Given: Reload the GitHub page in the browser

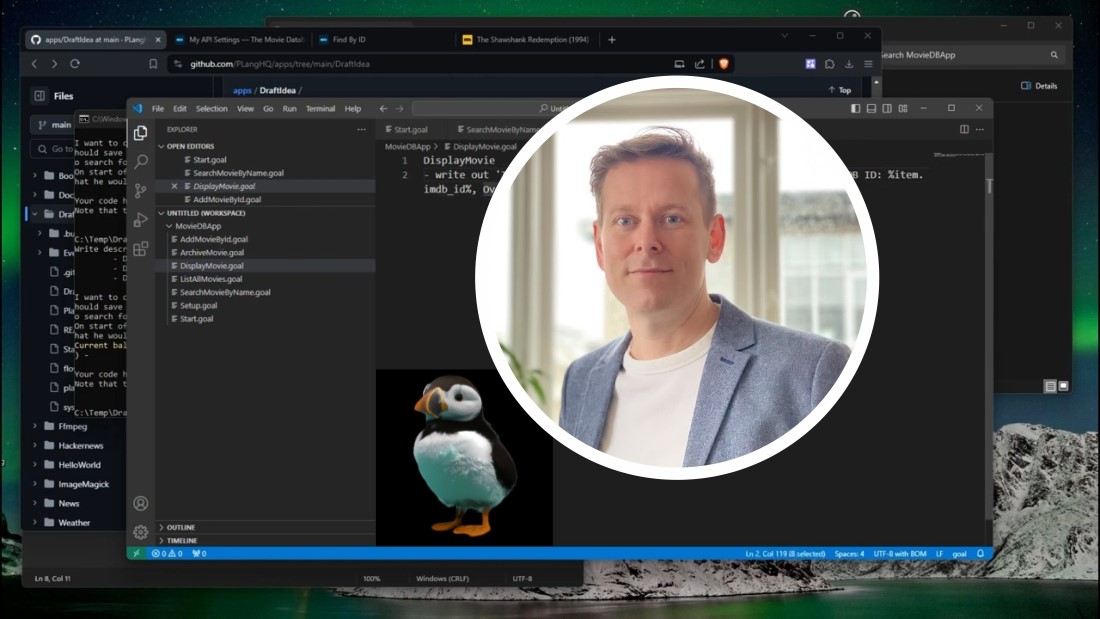Looking at the screenshot, I should [75, 64].
